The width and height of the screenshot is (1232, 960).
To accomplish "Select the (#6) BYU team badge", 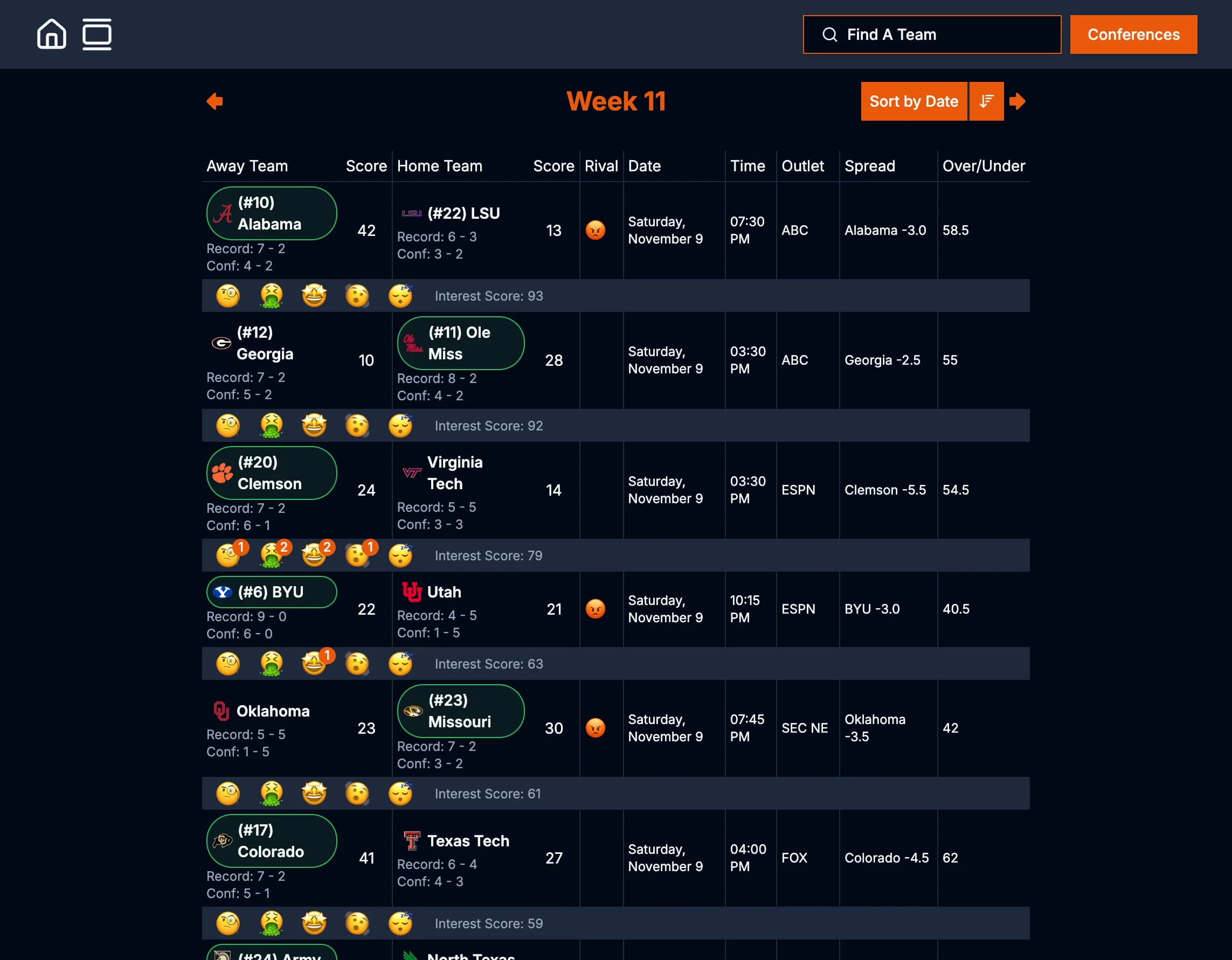I will pos(272,592).
